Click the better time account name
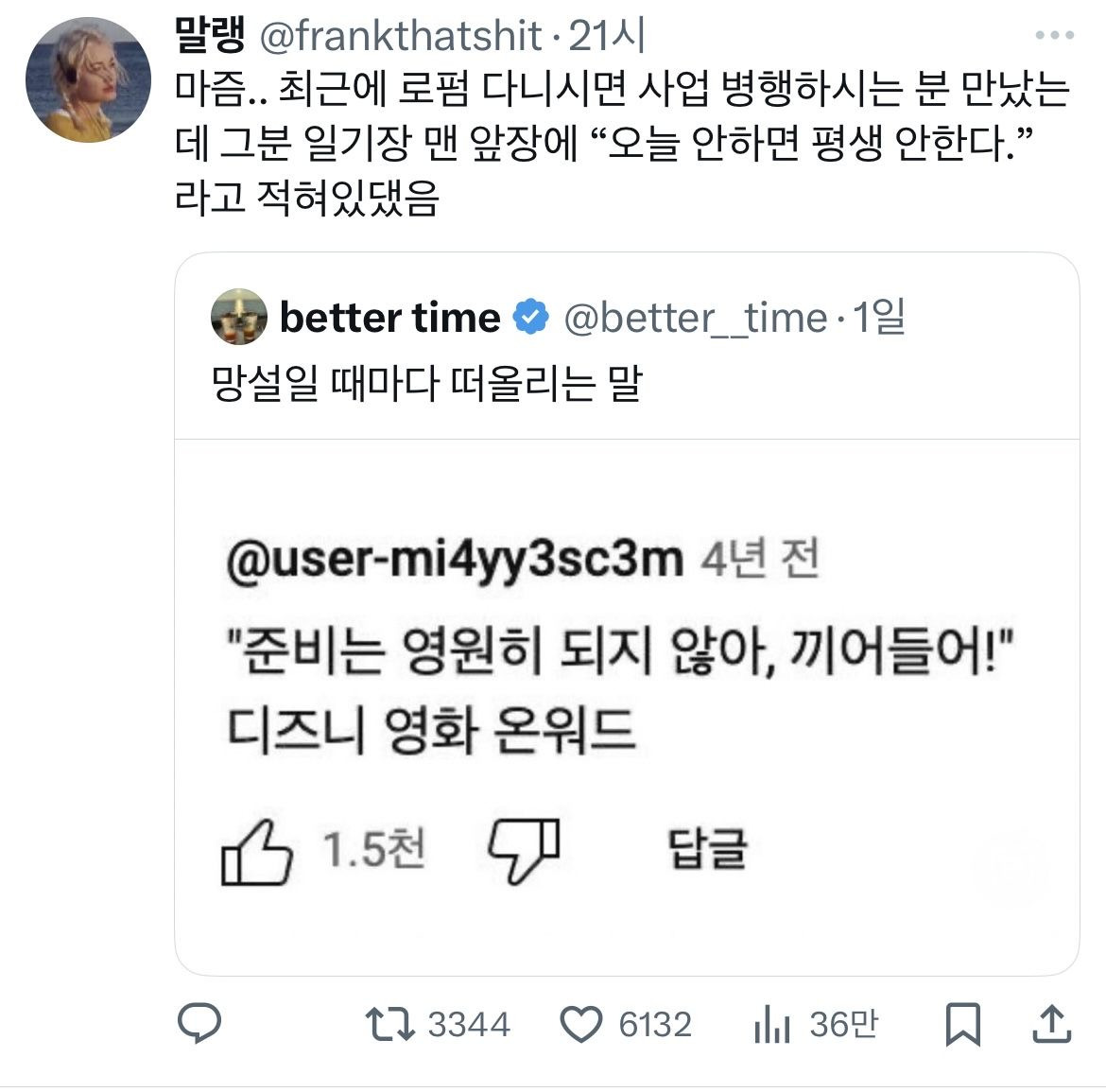Screen dimensions: 1106x1092 tap(389, 318)
